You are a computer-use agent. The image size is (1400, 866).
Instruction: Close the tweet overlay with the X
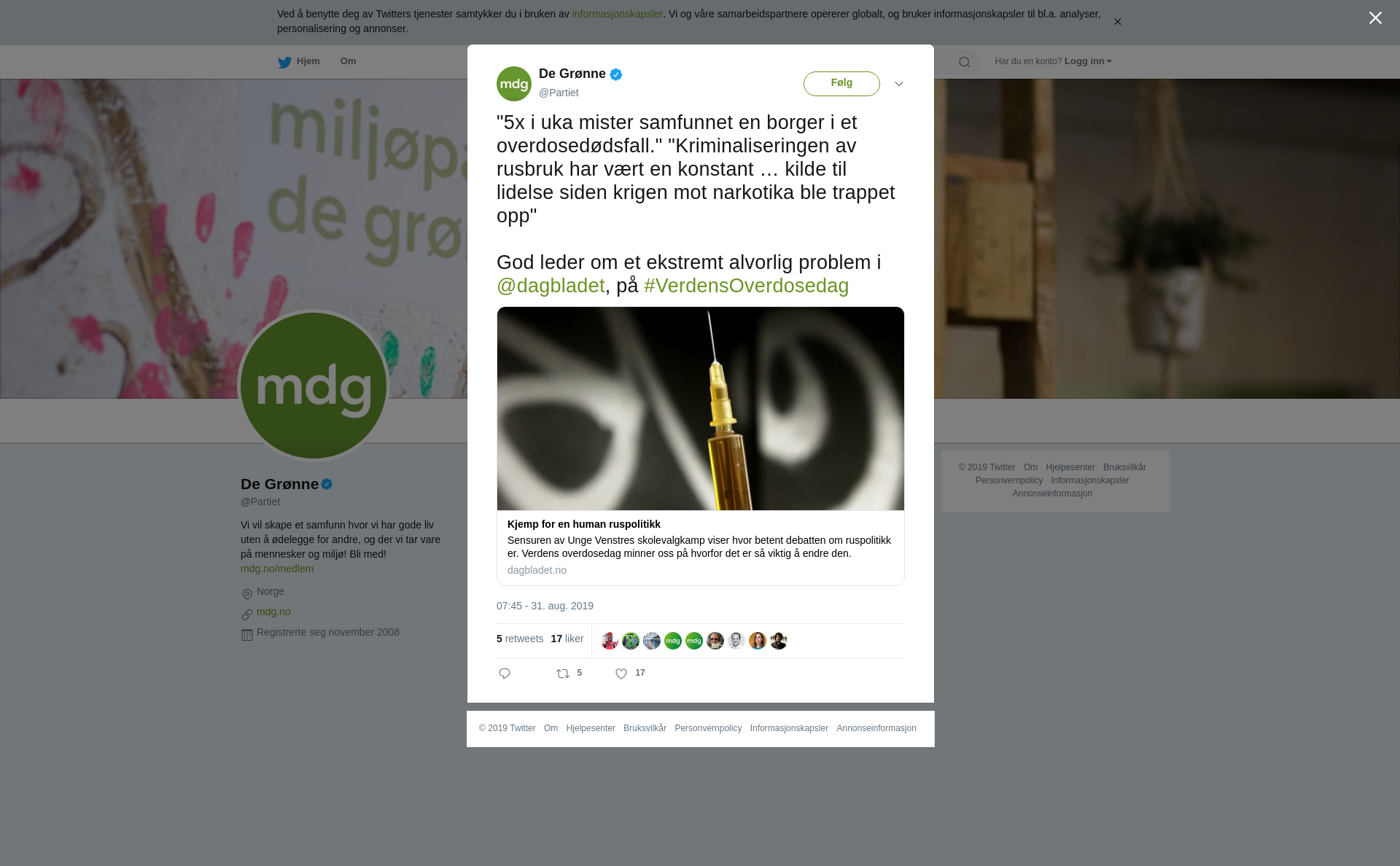point(1375,18)
